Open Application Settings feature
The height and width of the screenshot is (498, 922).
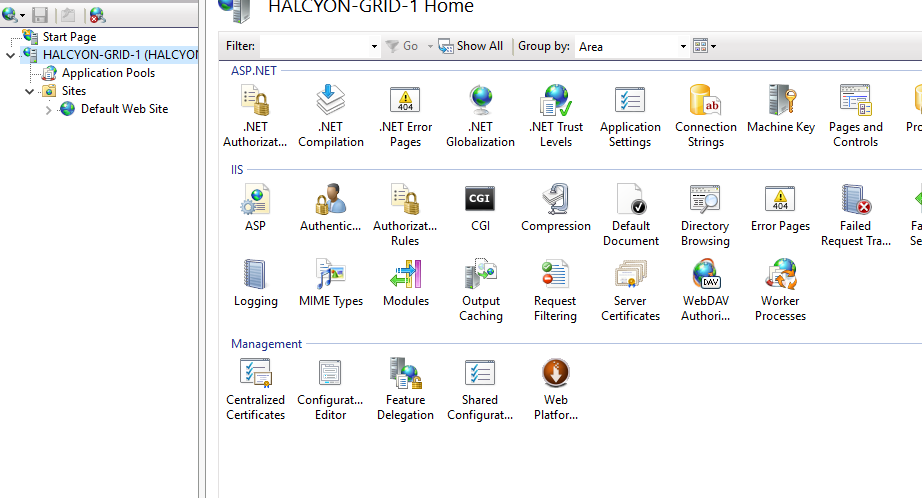630,116
